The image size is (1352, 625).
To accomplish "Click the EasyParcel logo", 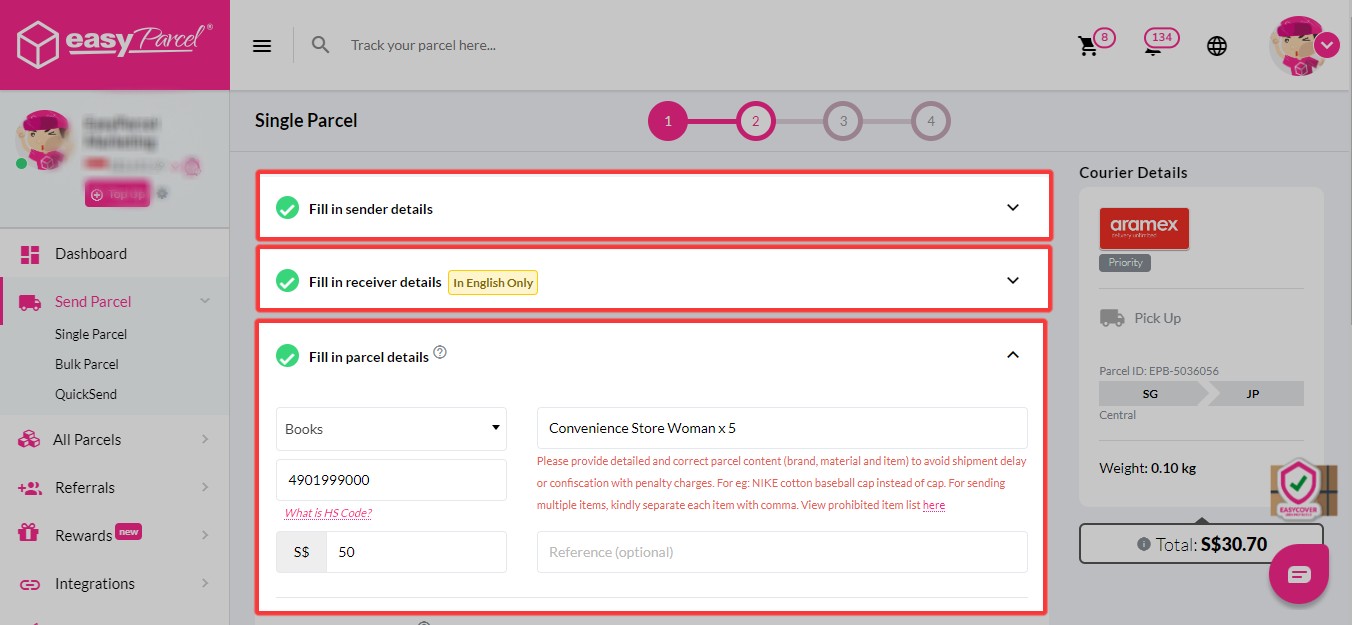I will (115, 45).
